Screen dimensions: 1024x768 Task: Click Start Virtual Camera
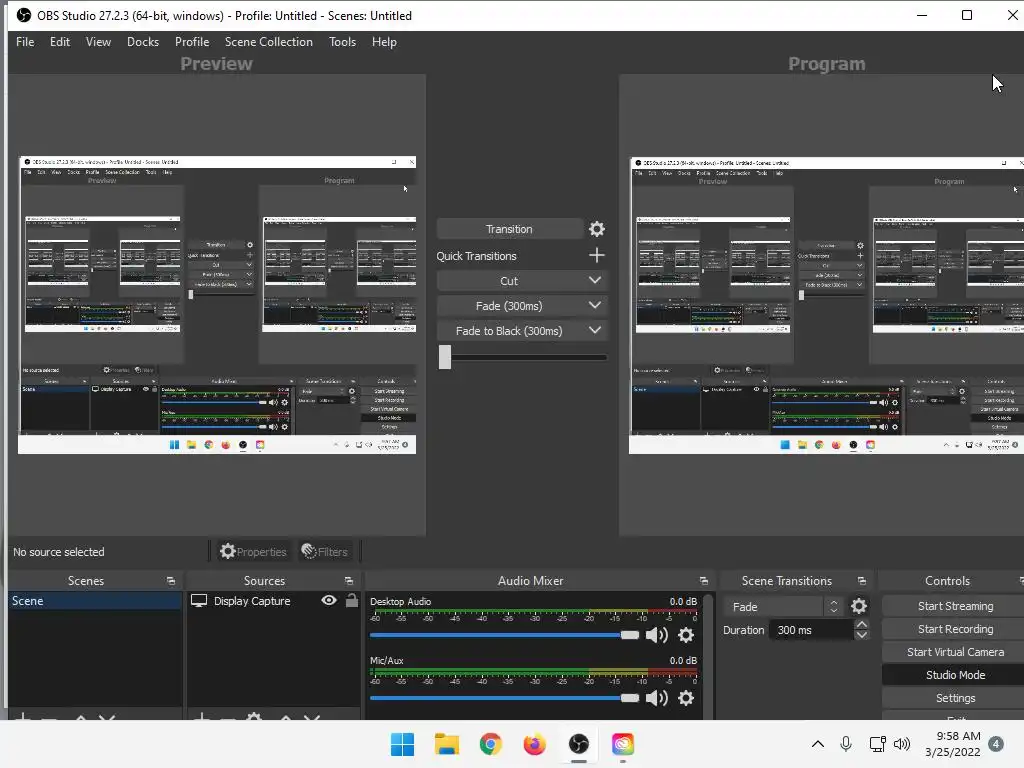pos(955,652)
